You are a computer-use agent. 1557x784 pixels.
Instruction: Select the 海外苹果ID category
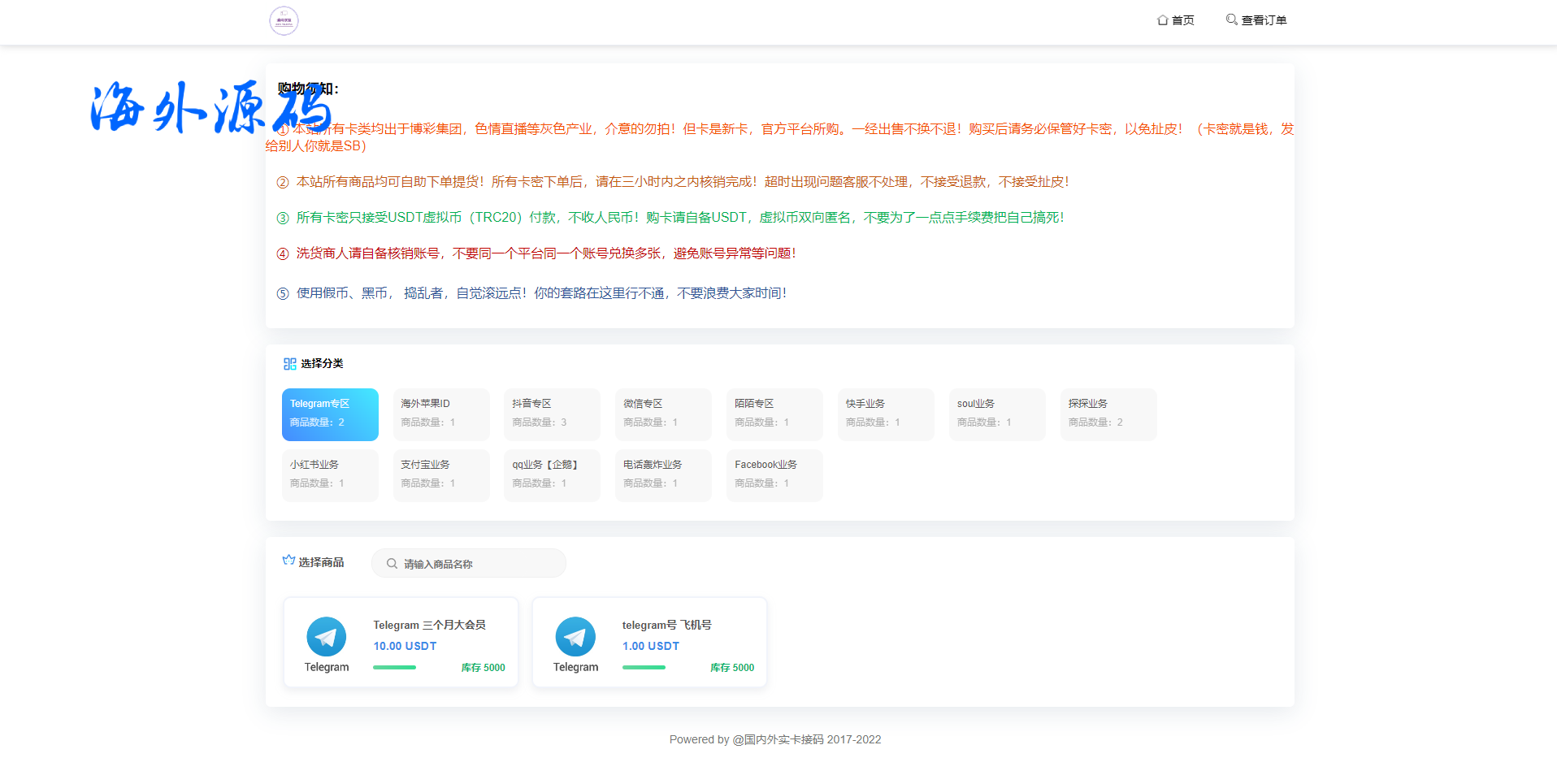pyautogui.click(x=441, y=414)
